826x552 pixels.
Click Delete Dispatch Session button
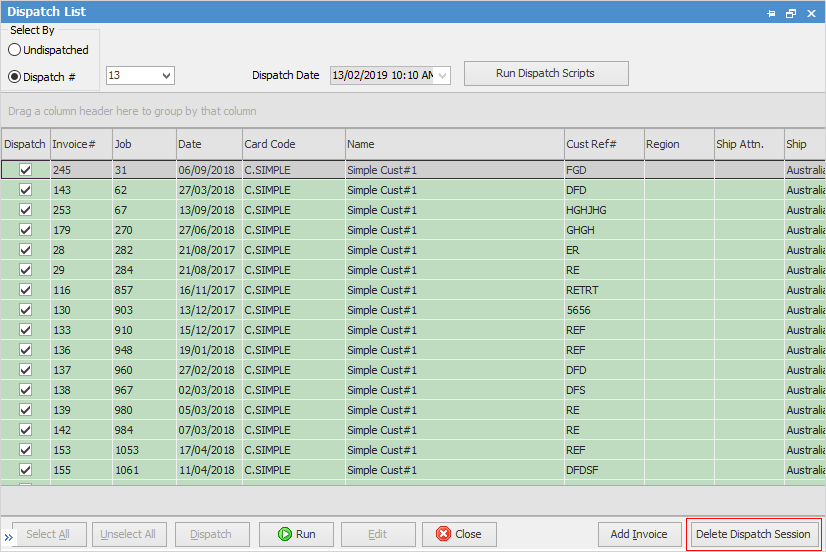click(753, 534)
